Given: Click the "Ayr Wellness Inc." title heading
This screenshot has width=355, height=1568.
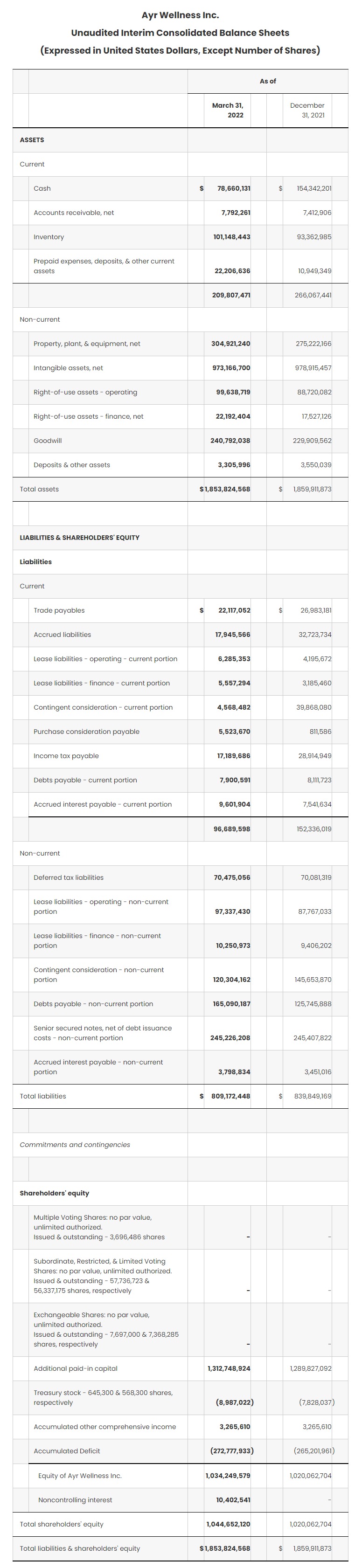Looking at the screenshot, I should tap(180, 15).
